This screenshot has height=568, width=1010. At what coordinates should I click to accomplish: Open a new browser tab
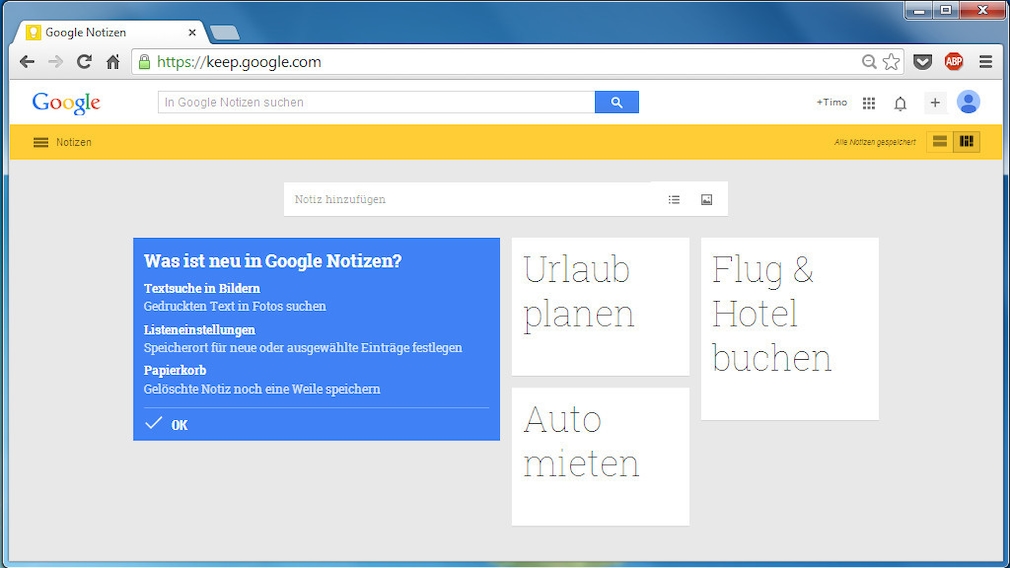point(224,32)
